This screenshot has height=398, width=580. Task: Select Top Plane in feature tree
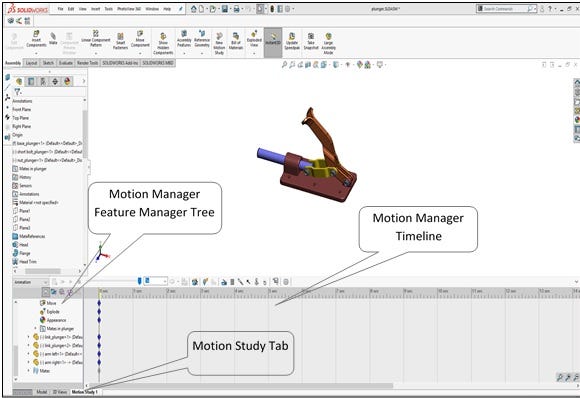pos(20,118)
